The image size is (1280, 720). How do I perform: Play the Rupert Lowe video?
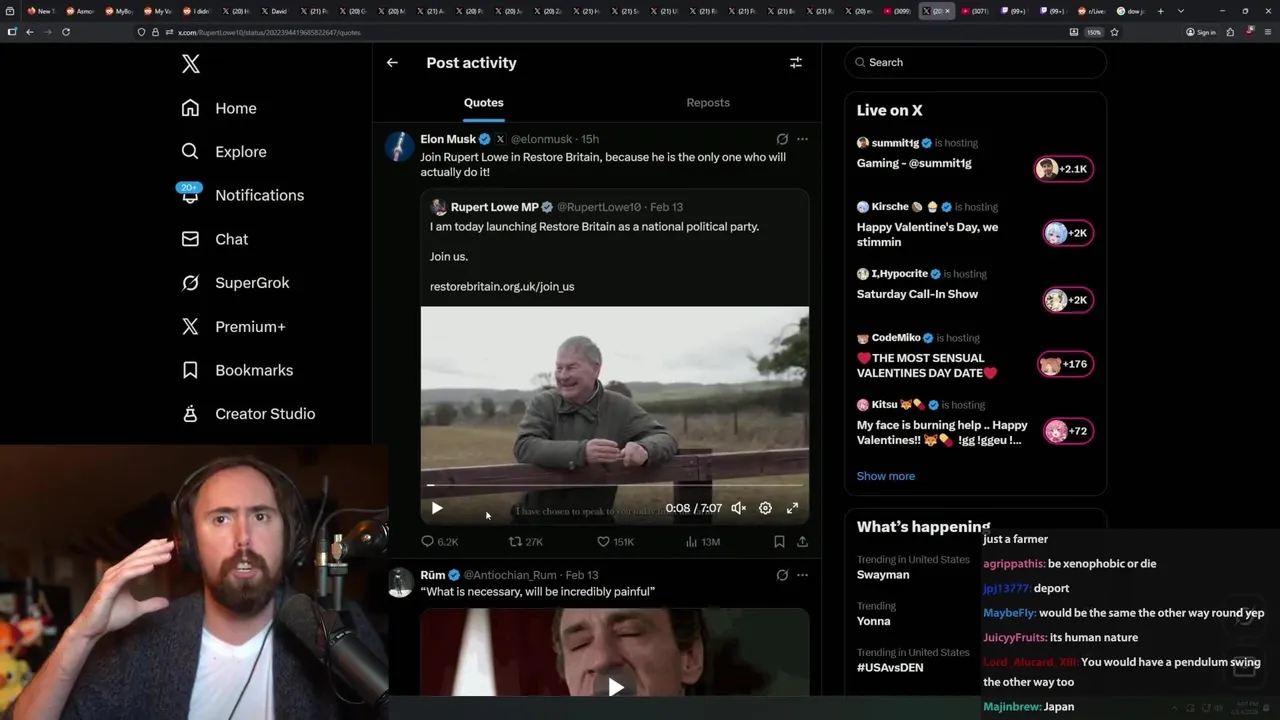tap(437, 508)
